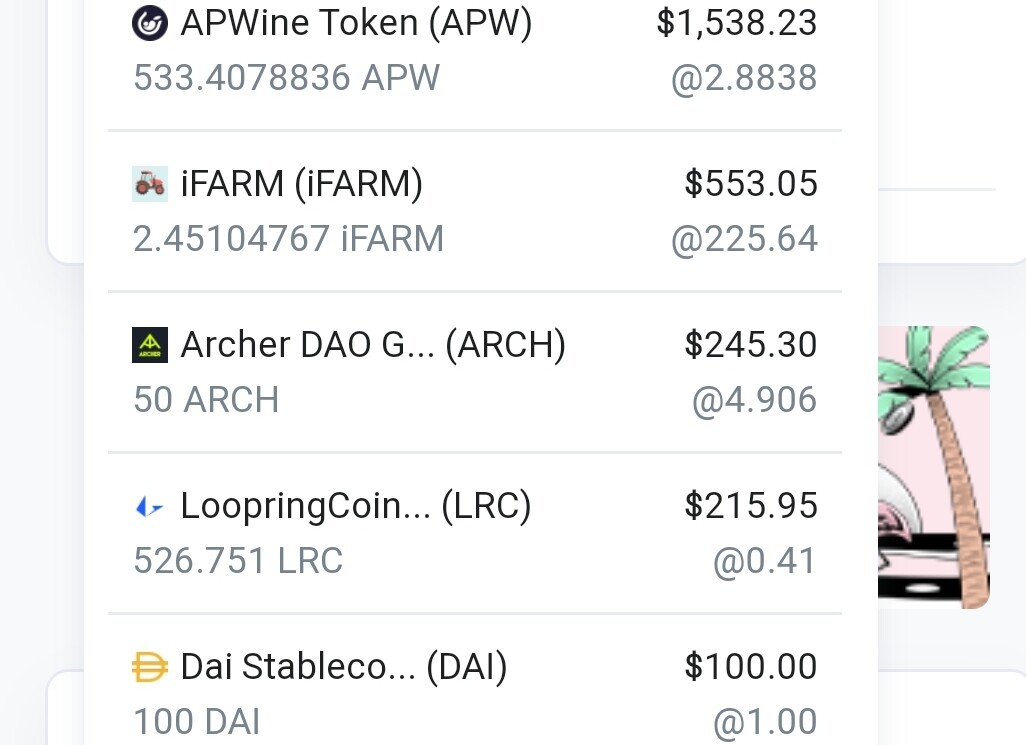Click the iFARM tractor icon
1026x745 pixels.
tap(150, 184)
